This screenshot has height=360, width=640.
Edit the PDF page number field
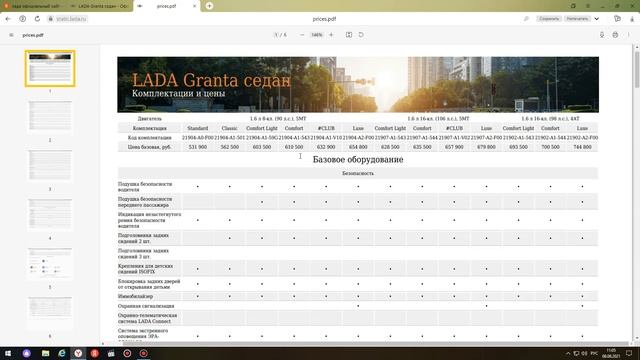276,35
